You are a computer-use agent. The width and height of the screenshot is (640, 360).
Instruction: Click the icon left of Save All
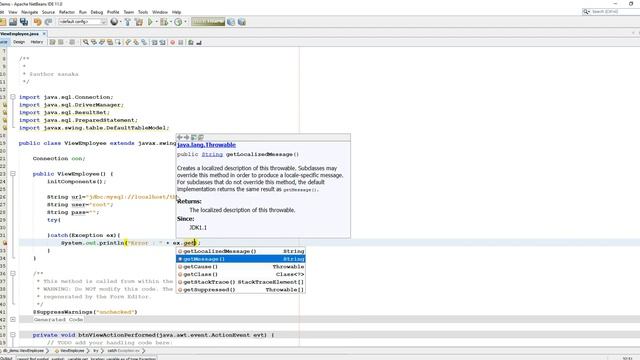(x=13, y=22)
